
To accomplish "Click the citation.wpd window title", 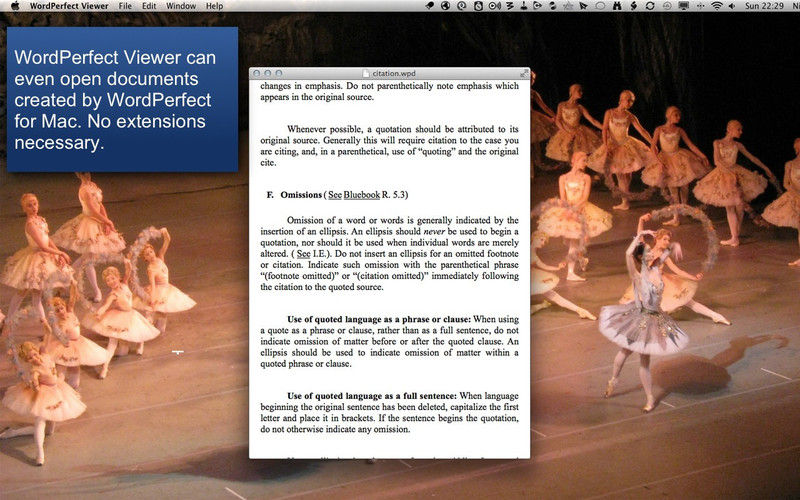I will (393, 73).
